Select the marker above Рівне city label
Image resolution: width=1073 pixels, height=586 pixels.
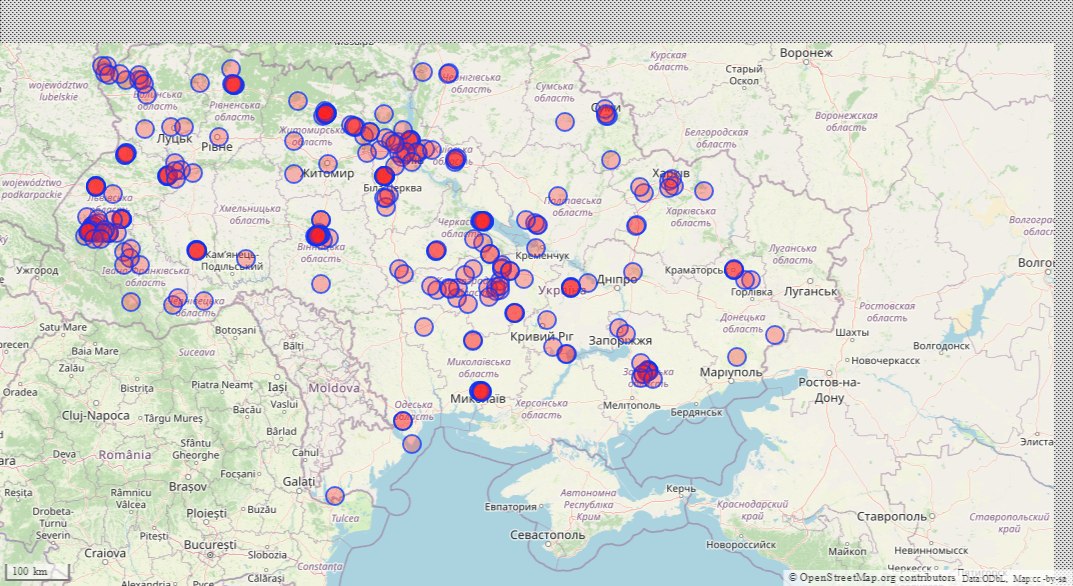click(218, 136)
